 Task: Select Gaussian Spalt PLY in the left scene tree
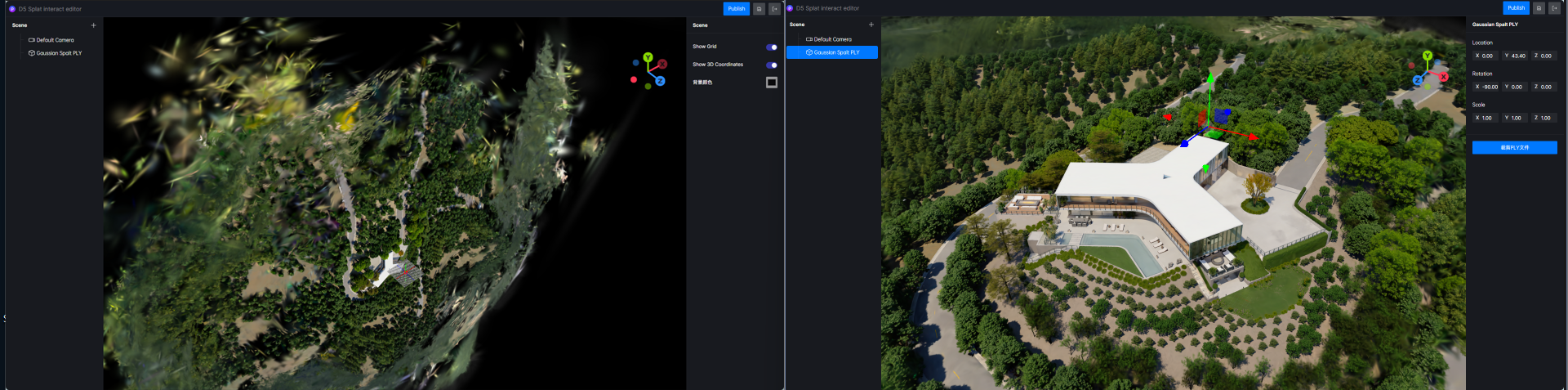[59, 53]
